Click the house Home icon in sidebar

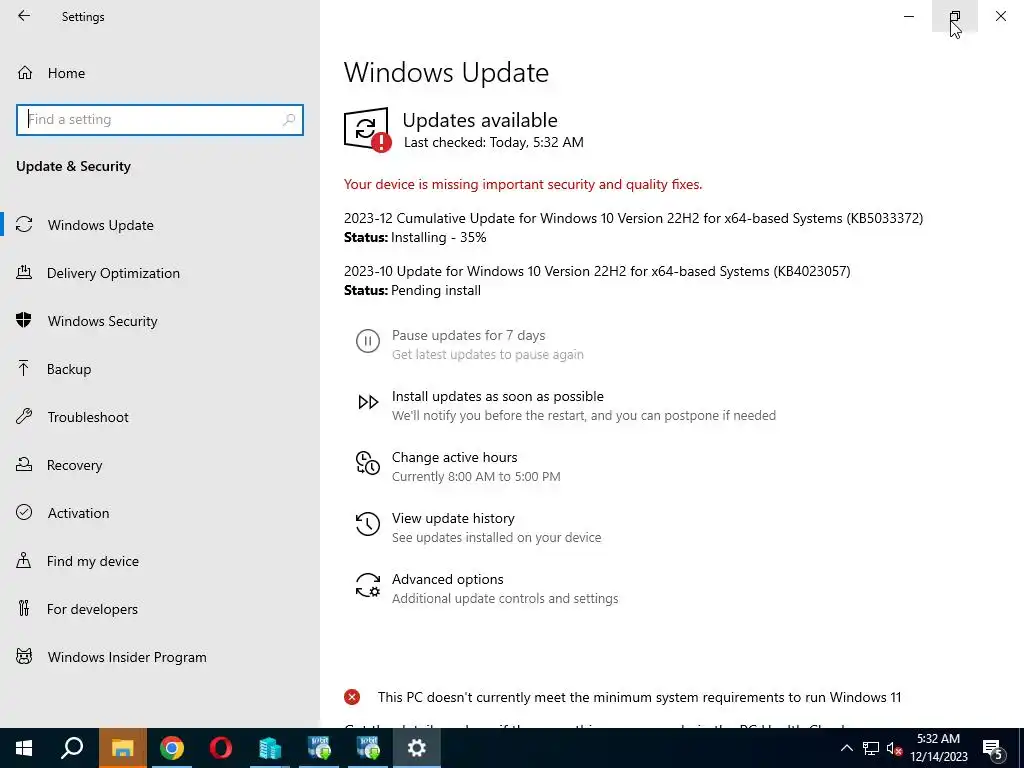pyautogui.click(x=25, y=72)
